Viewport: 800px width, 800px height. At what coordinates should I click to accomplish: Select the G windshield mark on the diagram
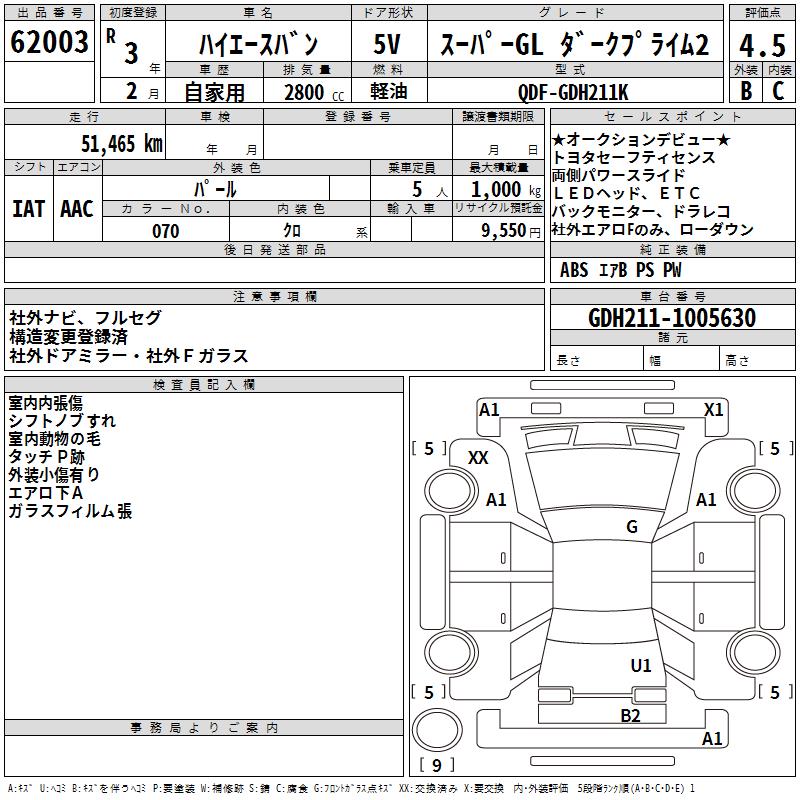[x=632, y=526]
